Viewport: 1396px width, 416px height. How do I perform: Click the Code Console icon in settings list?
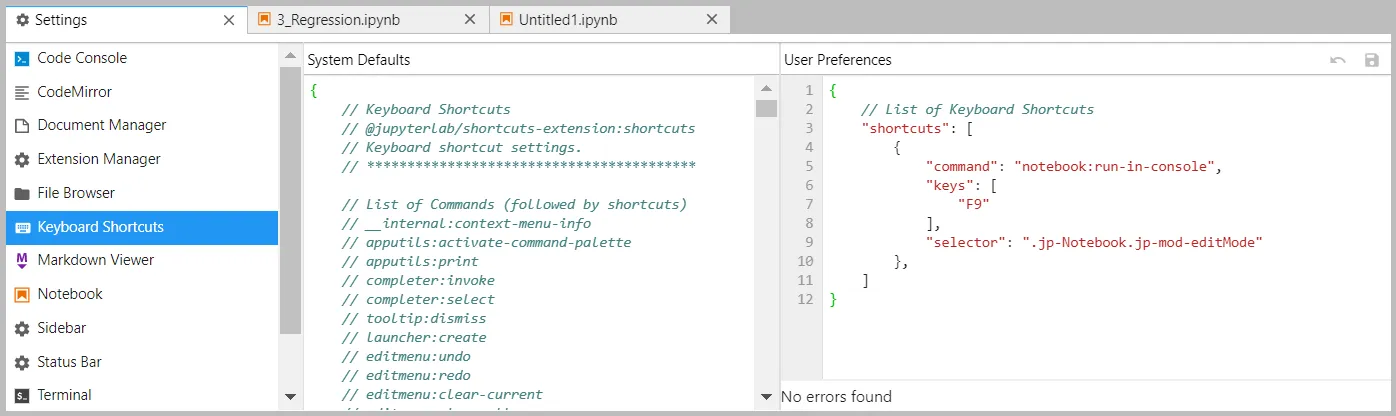point(22,59)
